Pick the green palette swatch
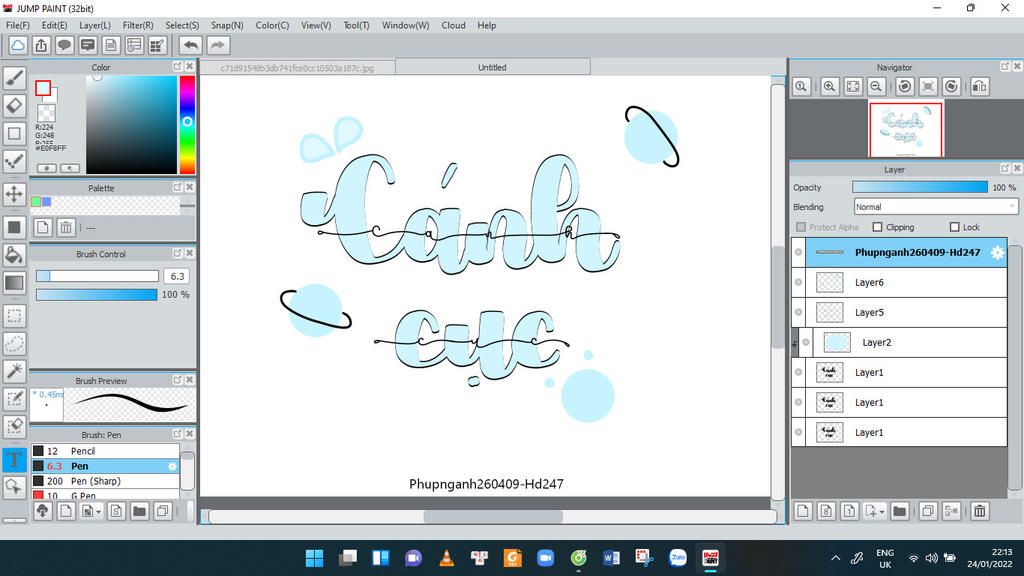This screenshot has height=576, width=1024. point(36,202)
